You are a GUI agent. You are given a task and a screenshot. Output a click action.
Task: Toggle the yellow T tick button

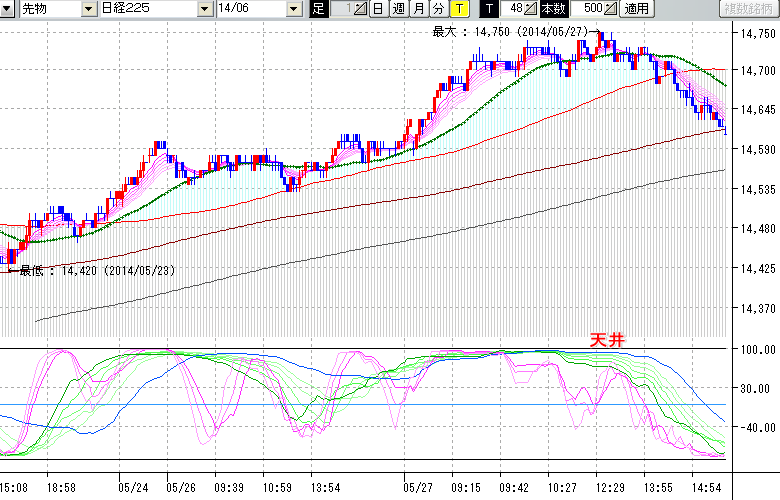click(x=459, y=9)
